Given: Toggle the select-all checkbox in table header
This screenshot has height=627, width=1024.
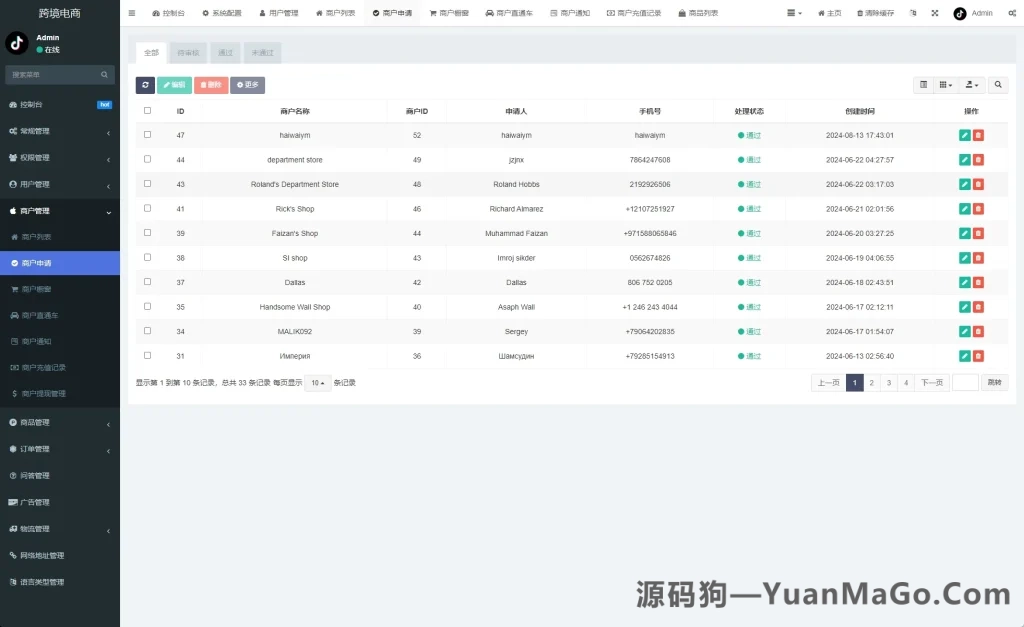Looking at the screenshot, I should pyautogui.click(x=145, y=110).
